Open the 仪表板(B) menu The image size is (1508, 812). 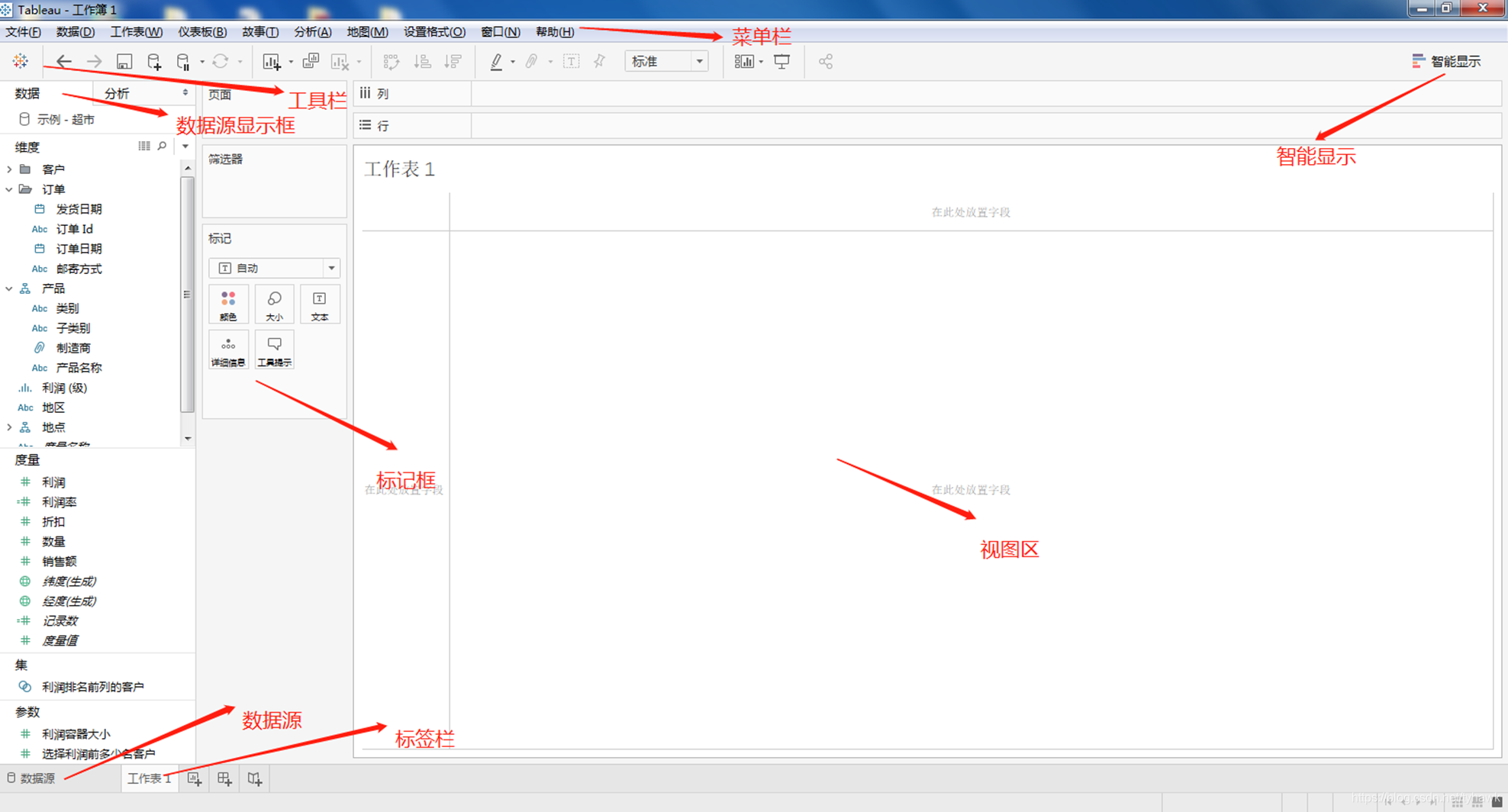tap(202, 32)
